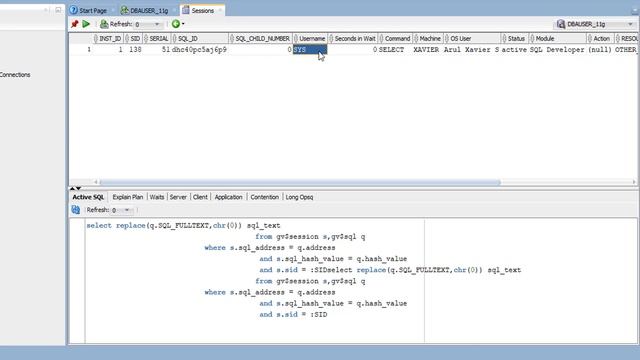Click the Refresh icon in the top toolbar
This screenshot has height=360, width=640.
coord(104,24)
